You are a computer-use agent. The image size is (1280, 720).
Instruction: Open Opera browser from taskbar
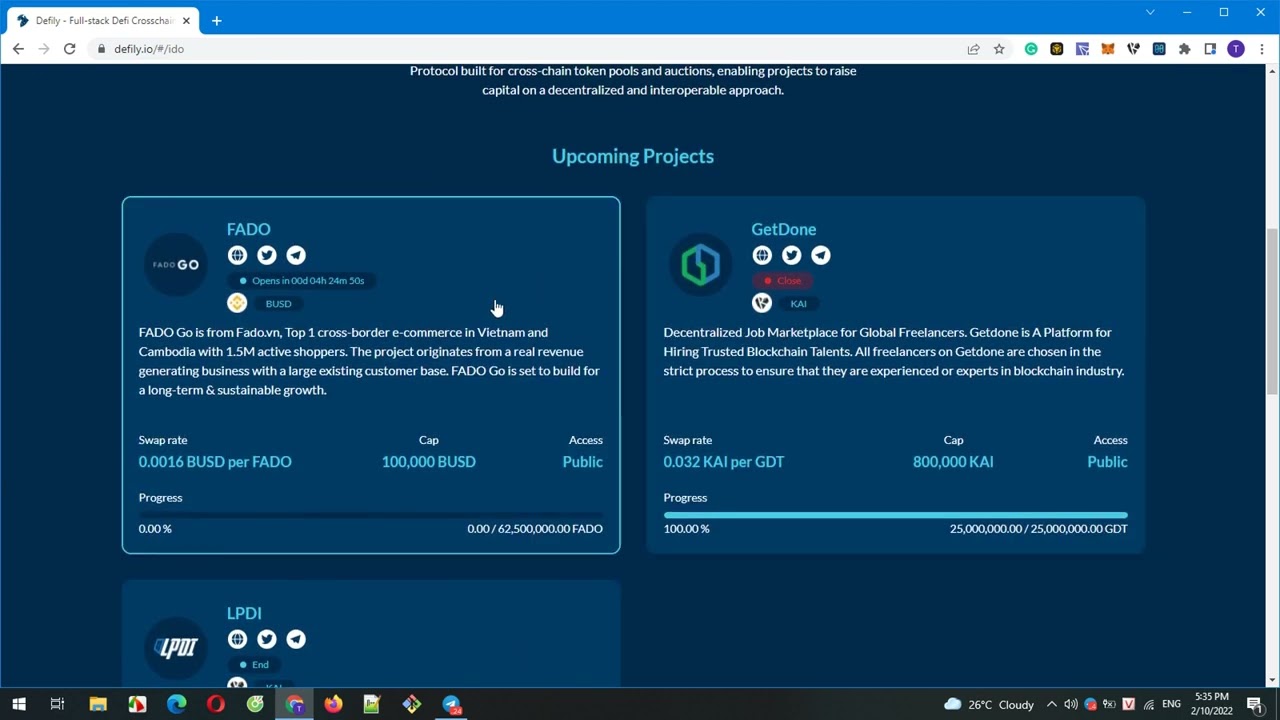[x=216, y=704]
